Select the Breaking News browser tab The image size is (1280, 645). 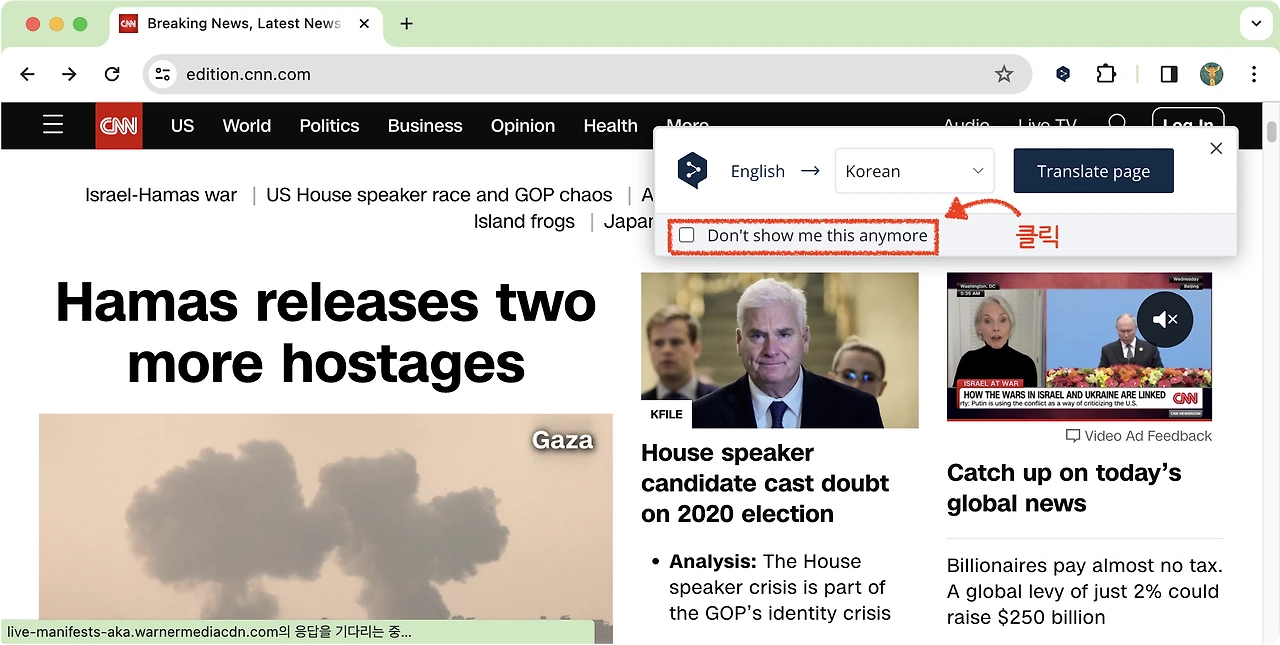(x=245, y=24)
